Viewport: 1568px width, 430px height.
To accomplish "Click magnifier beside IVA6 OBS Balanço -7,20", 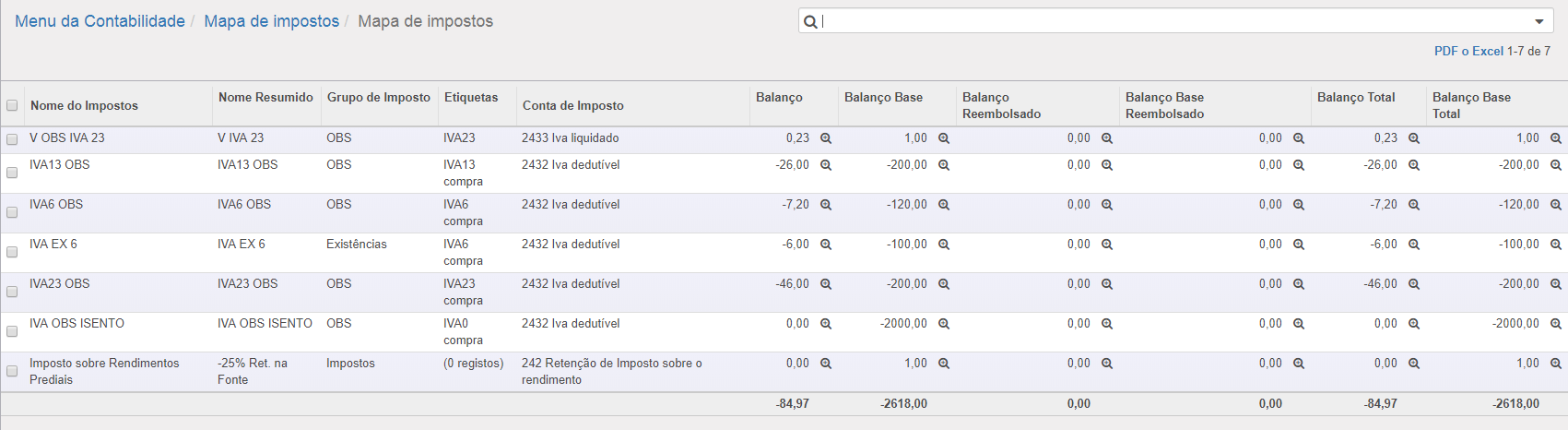I will click(826, 205).
